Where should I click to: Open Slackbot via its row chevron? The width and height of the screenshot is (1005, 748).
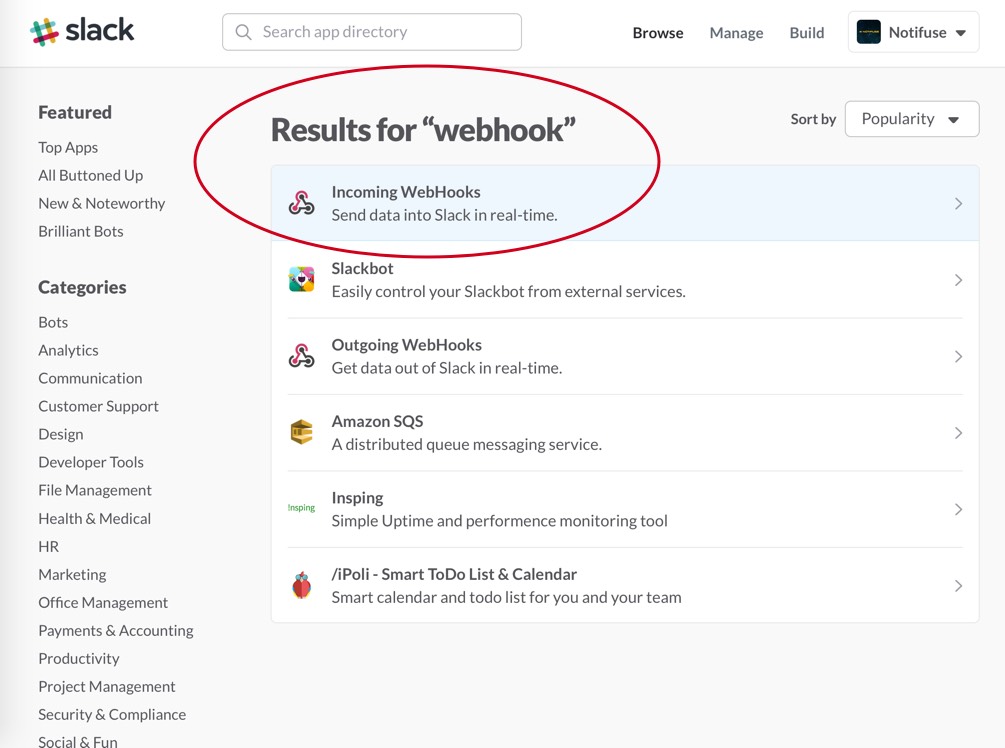(958, 280)
